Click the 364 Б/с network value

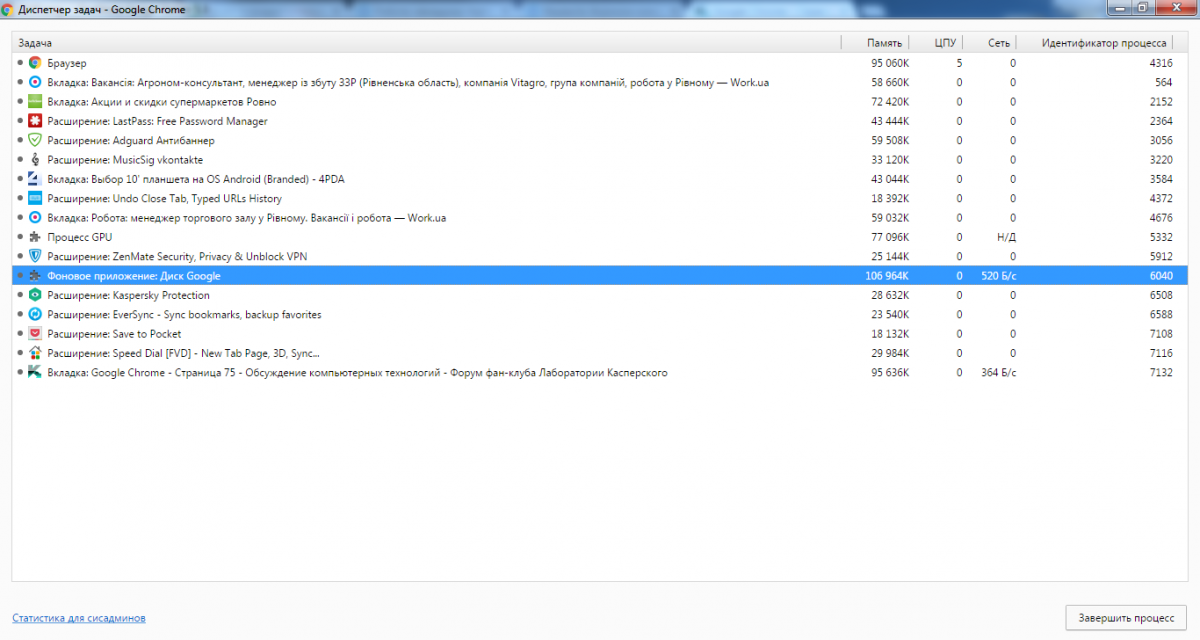pyautogui.click(x=998, y=373)
